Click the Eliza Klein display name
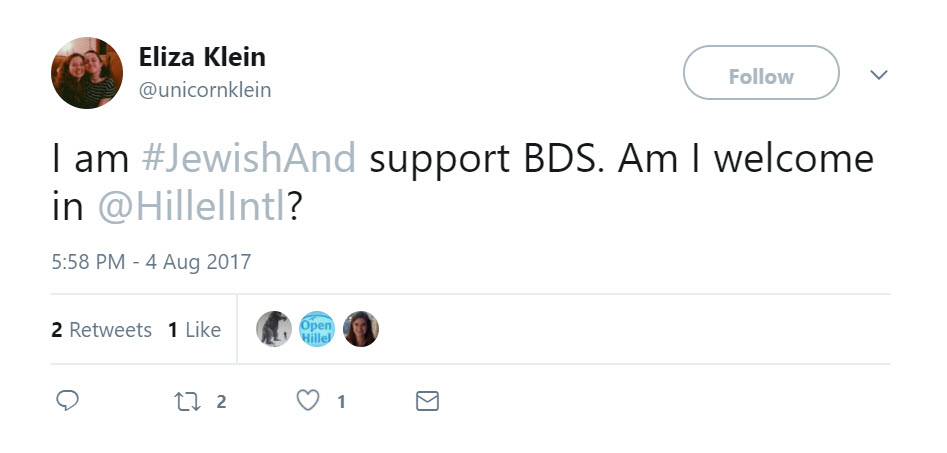Screen dimensions: 947x453 pyautogui.click(x=202, y=56)
